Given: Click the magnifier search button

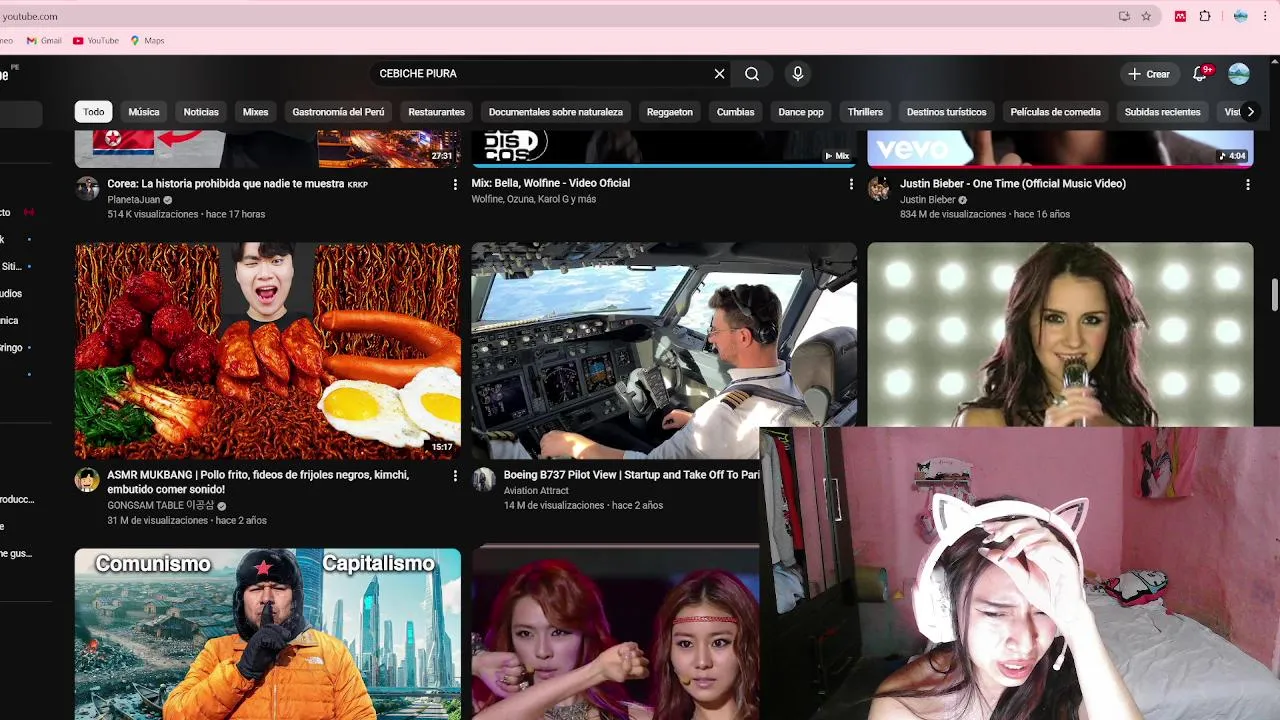Looking at the screenshot, I should point(752,74).
